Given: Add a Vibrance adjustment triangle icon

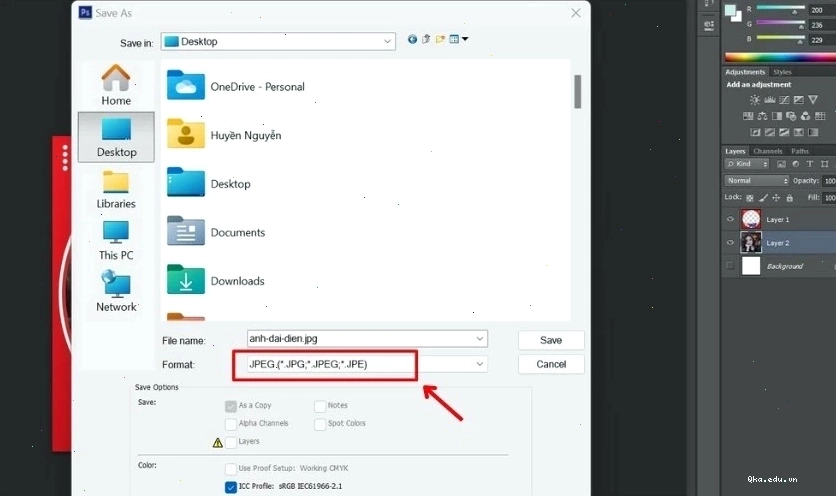Looking at the screenshot, I should tap(813, 100).
